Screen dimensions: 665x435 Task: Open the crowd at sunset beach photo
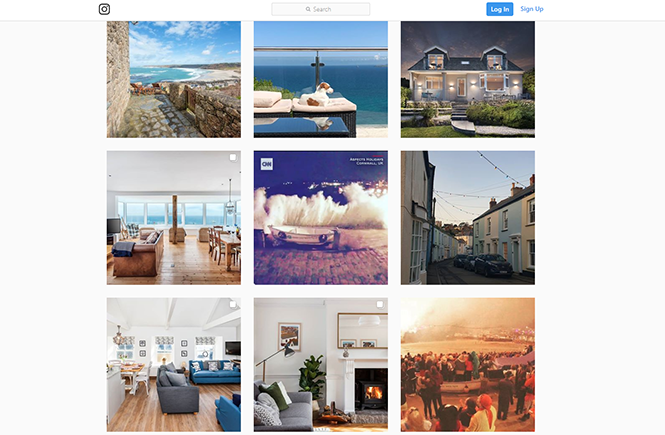pos(468,365)
